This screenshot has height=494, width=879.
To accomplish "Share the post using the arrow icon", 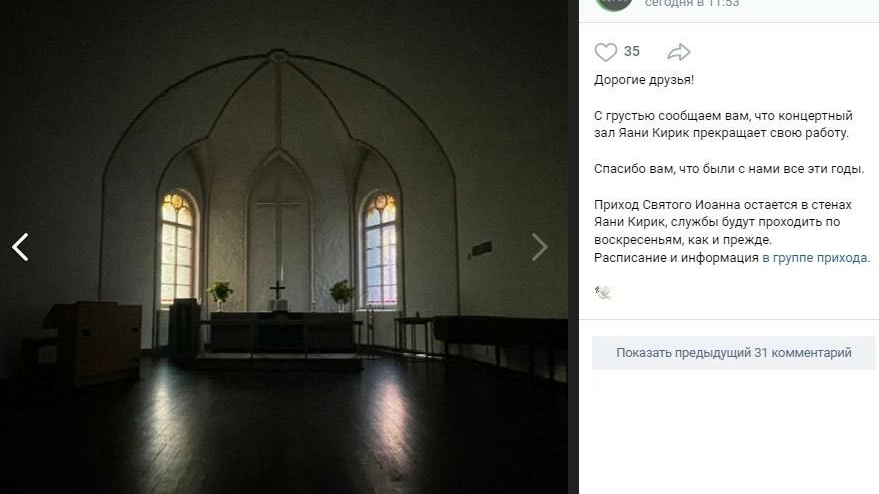I will [x=678, y=52].
